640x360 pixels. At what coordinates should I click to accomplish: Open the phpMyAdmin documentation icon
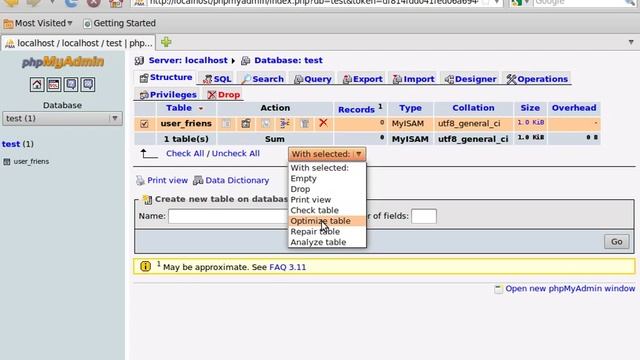point(71,84)
